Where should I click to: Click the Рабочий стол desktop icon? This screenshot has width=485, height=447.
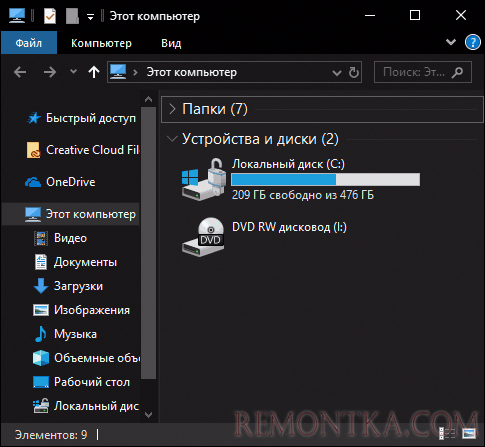[x=41, y=382]
